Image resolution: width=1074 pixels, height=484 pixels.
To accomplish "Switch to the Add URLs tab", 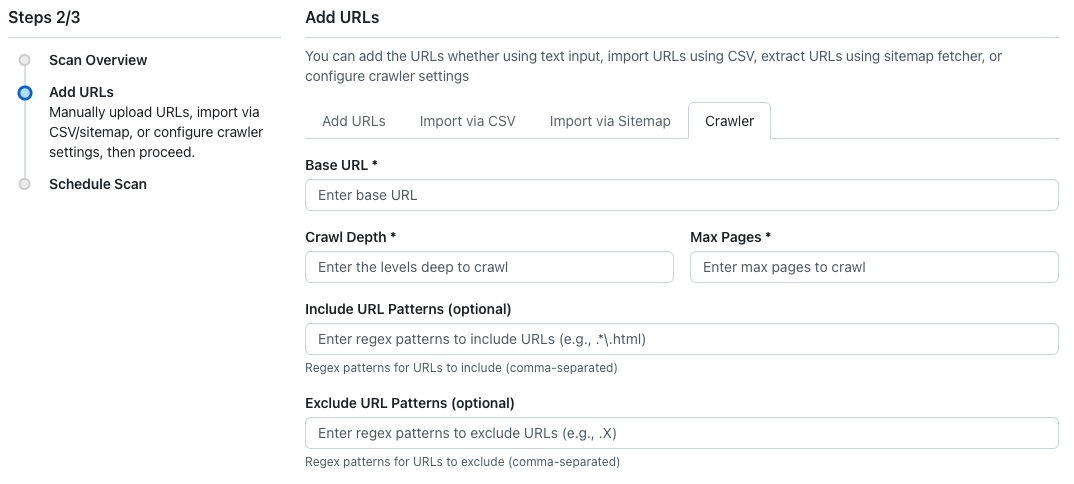I will 353,121.
